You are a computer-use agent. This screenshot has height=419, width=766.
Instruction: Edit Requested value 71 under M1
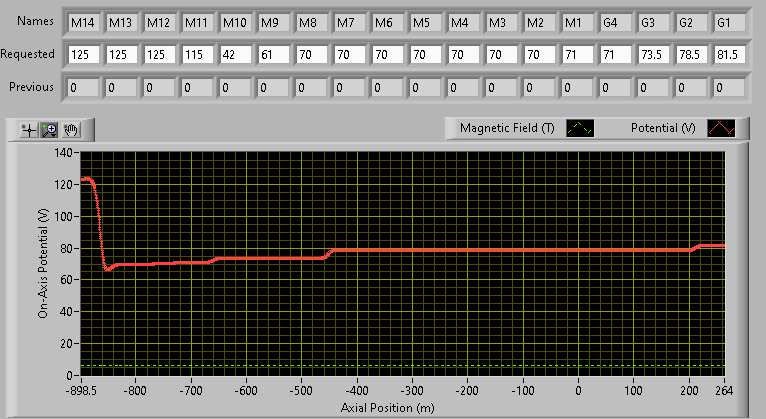[577, 55]
